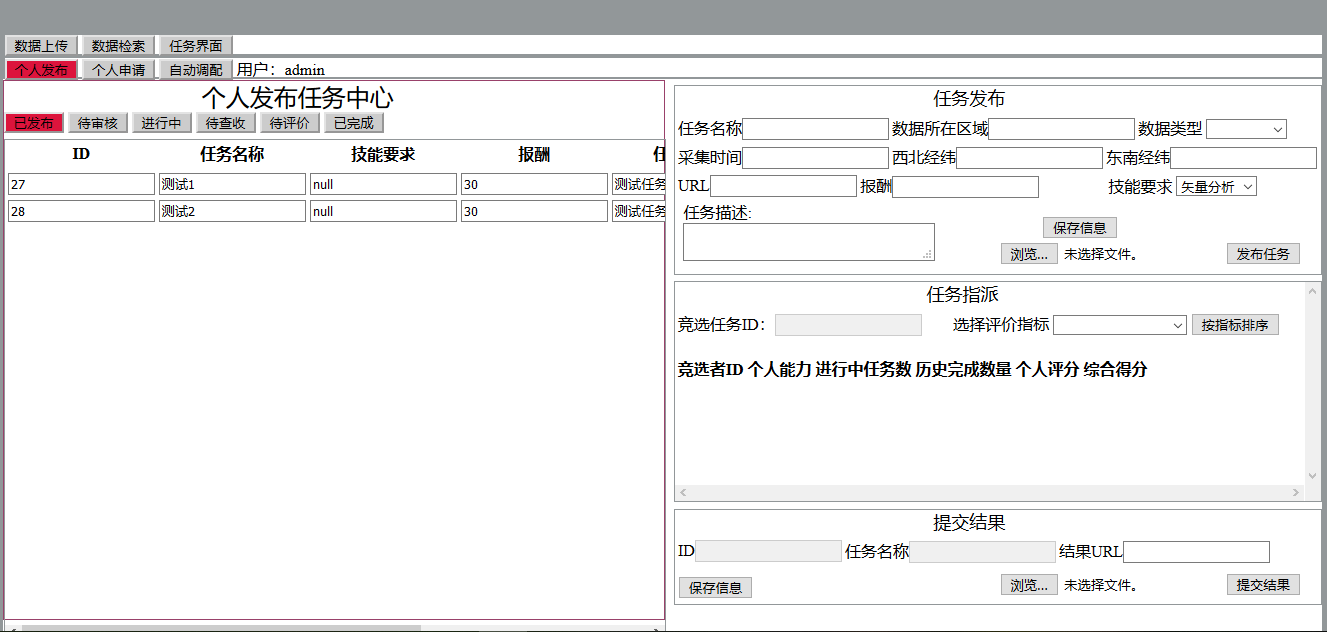Screen dimensions: 1327x632
Task: Click the 任务指派 horizontal scrollbar right arrow
Action: pos(1296,493)
